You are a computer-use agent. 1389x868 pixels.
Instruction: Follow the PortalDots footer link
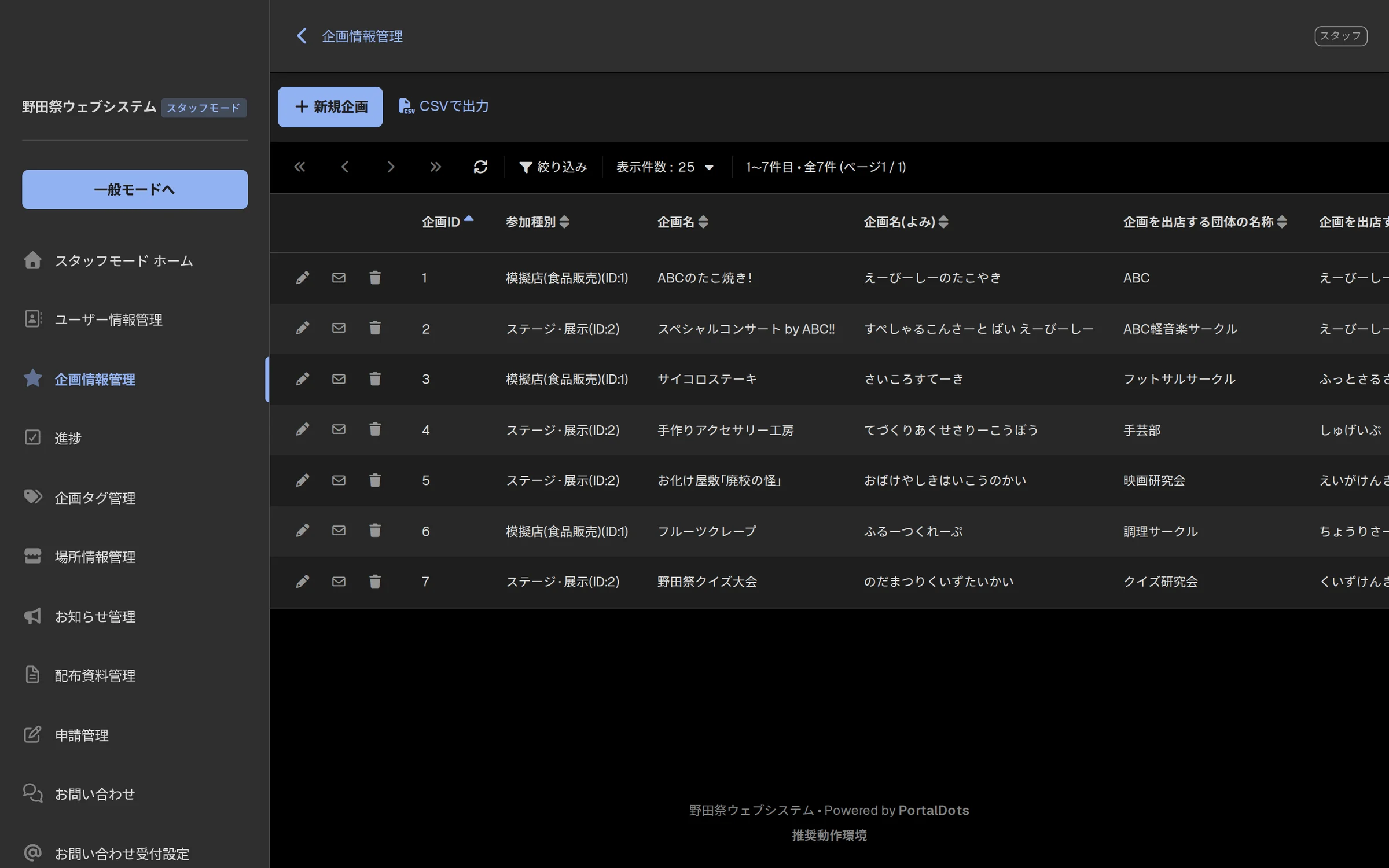tap(934, 810)
